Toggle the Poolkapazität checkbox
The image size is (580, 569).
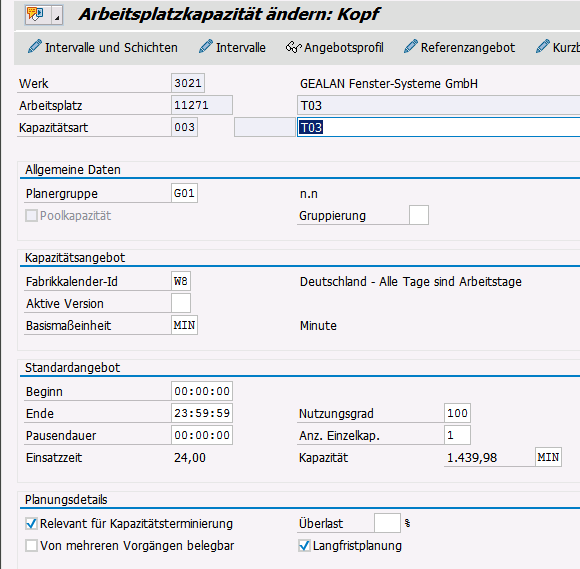click(x=31, y=215)
